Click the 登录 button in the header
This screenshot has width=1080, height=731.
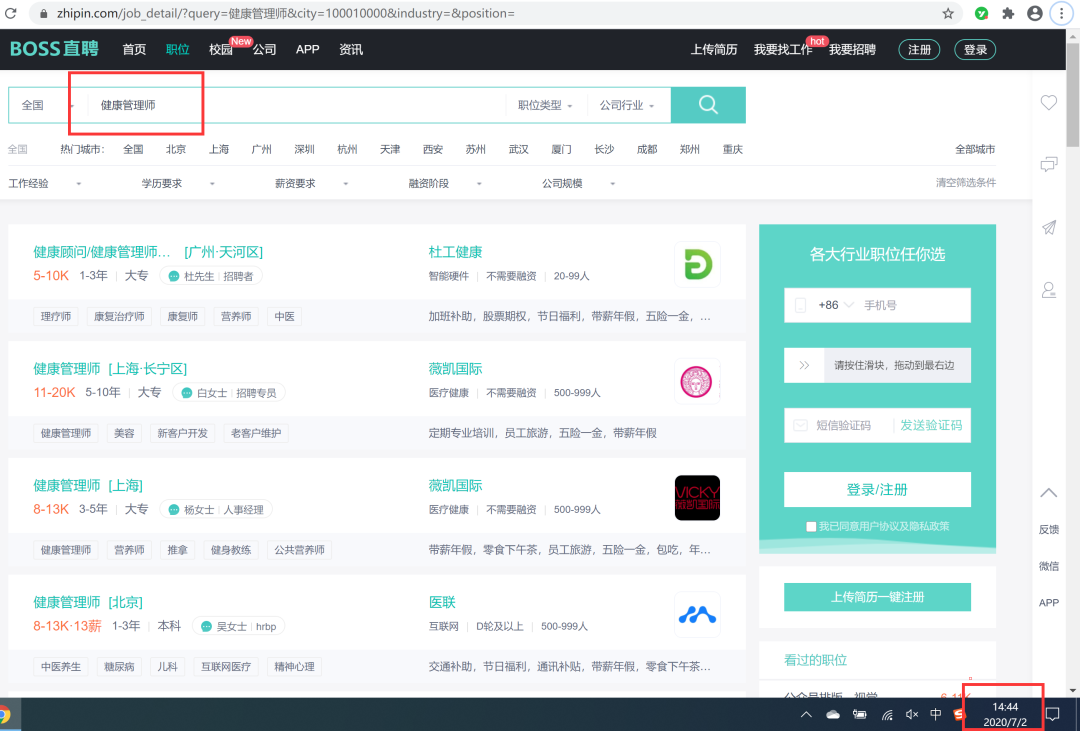click(x=975, y=50)
